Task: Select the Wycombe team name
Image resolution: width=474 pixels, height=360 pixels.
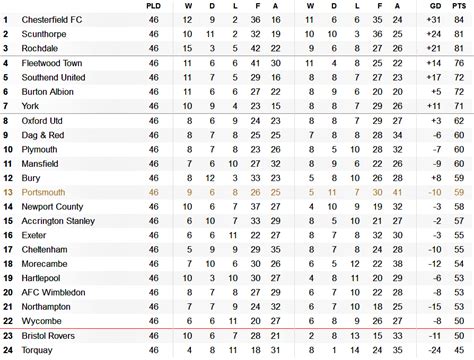Action: [41, 321]
